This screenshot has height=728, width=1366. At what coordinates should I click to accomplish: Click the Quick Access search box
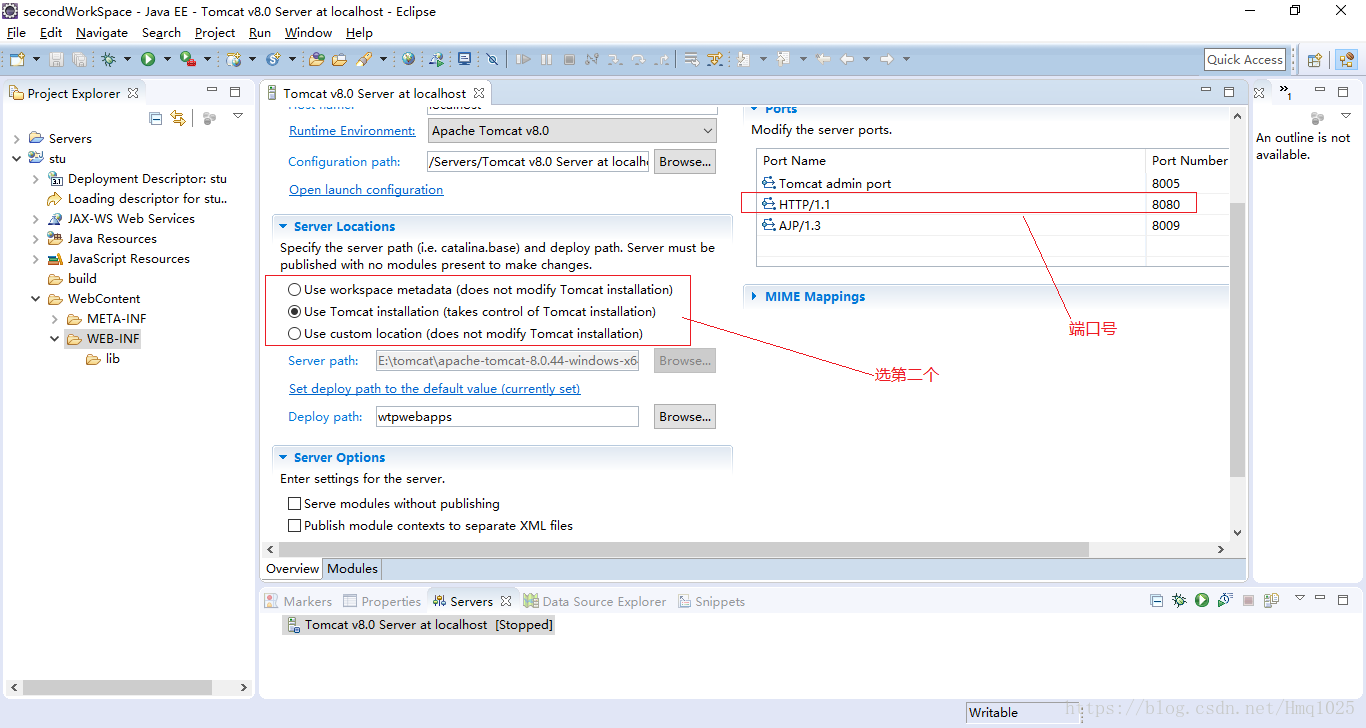click(1245, 60)
